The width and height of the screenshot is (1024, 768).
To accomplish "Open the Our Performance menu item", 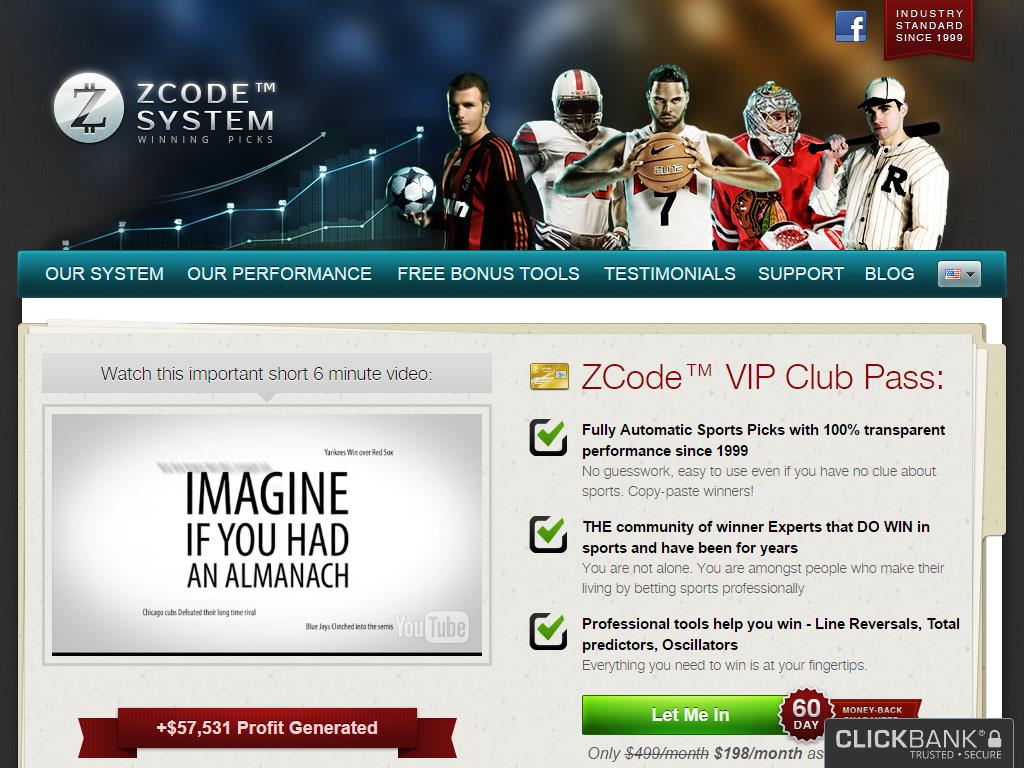I will pos(280,274).
